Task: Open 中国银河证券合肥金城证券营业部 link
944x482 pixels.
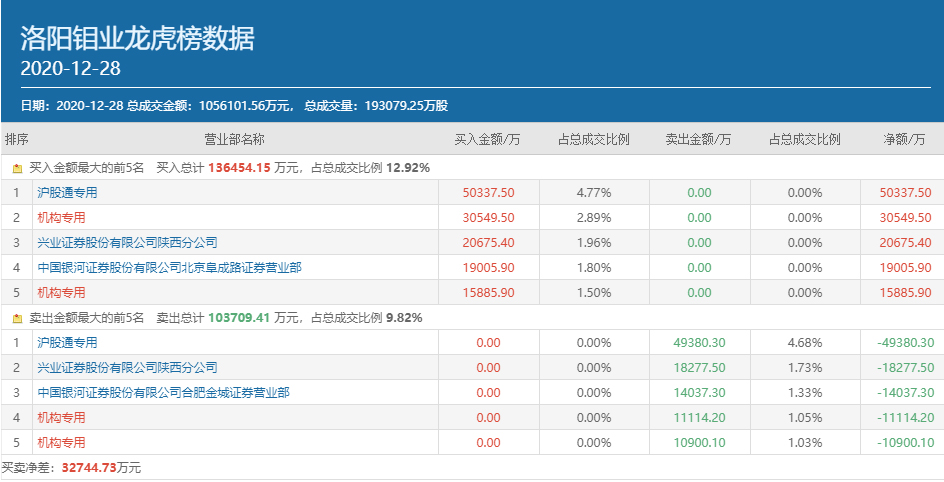Action: [x=163, y=393]
